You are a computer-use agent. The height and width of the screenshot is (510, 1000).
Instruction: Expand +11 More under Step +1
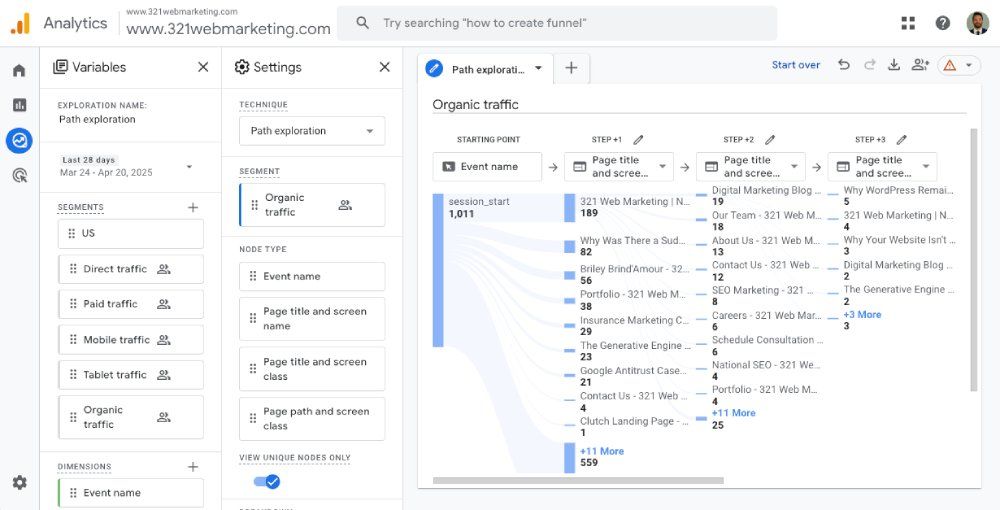[601, 451]
